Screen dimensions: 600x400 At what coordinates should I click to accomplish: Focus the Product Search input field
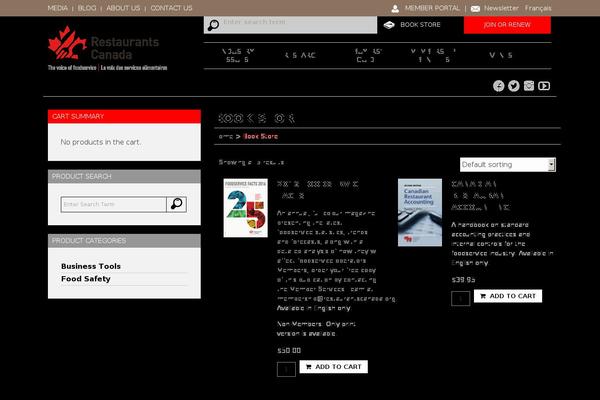click(x=114, y=204)
